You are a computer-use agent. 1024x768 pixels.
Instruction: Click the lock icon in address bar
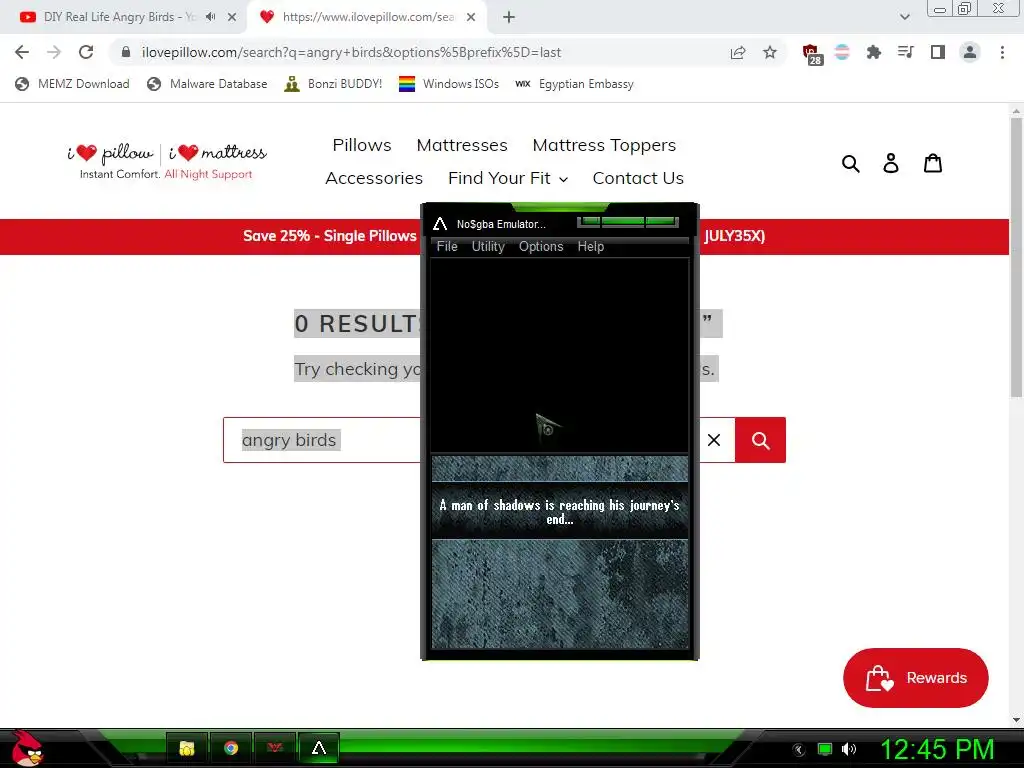click(126, 52)
